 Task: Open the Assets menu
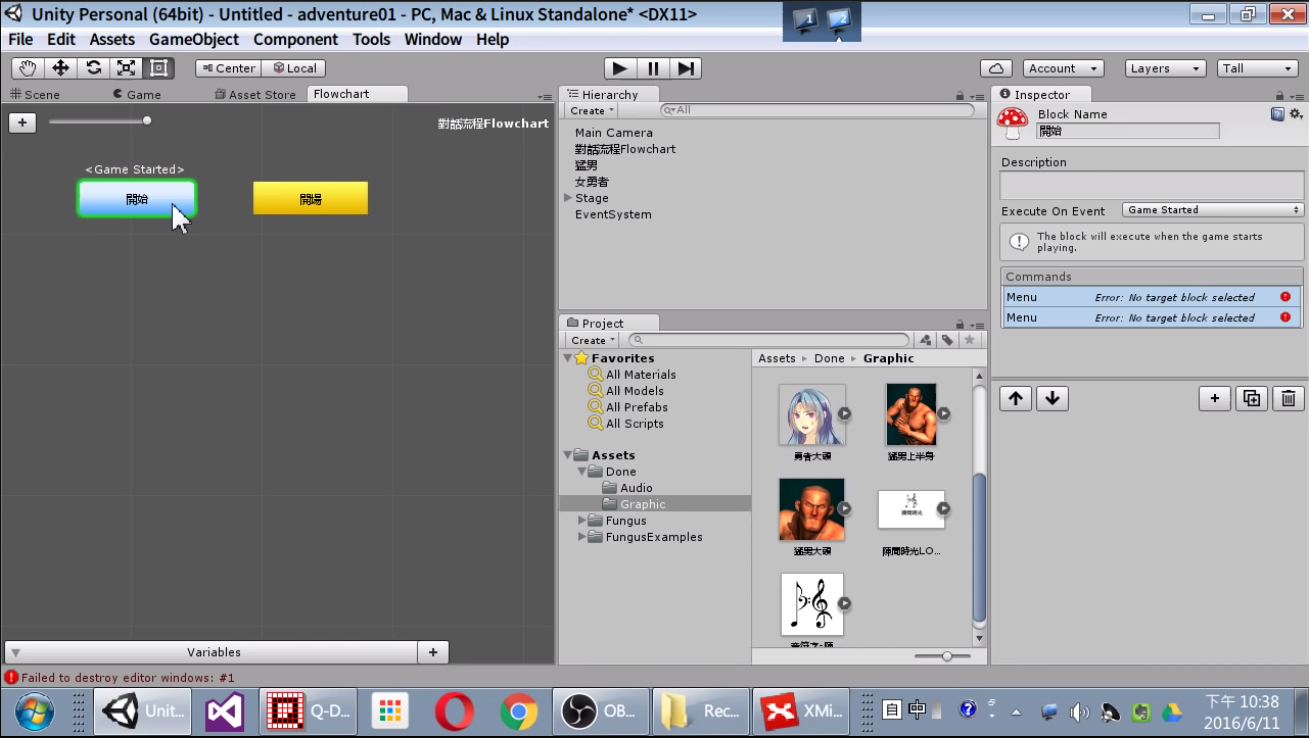pos(112,39)
